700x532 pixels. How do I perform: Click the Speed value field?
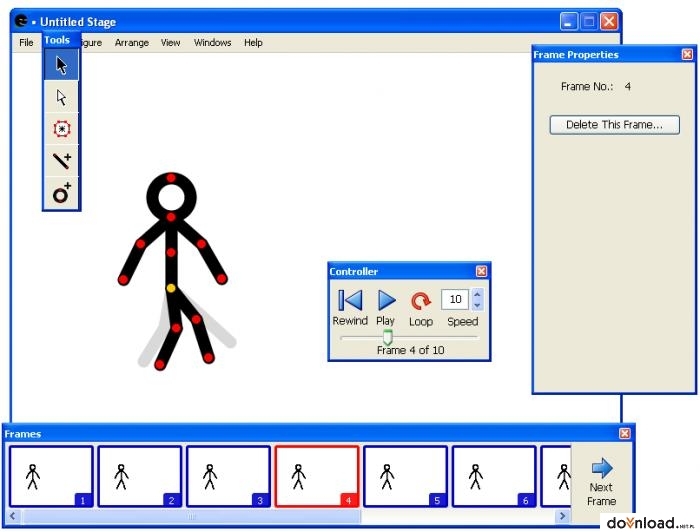click(x=454, y=299)
